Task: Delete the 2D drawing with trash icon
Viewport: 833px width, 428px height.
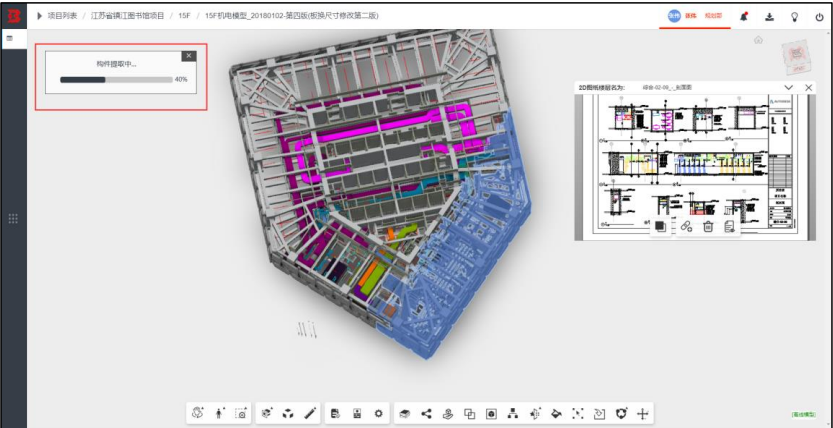Action: pyautogui.click(x=708, y=226)
